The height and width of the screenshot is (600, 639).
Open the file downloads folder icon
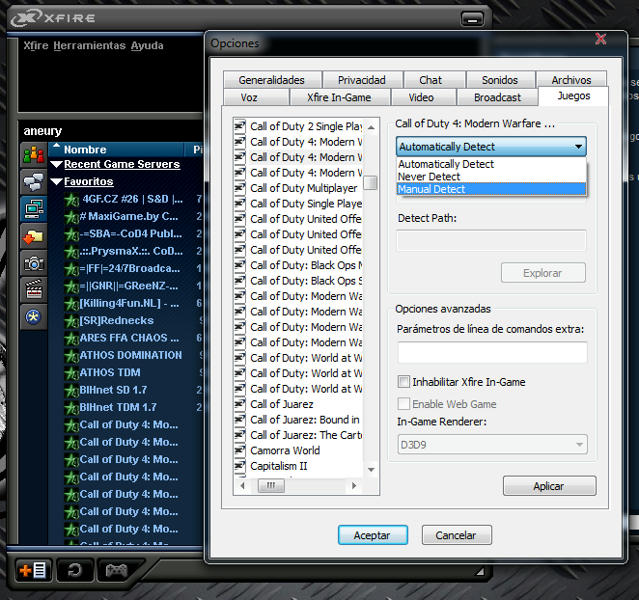(x=34, y=236)
